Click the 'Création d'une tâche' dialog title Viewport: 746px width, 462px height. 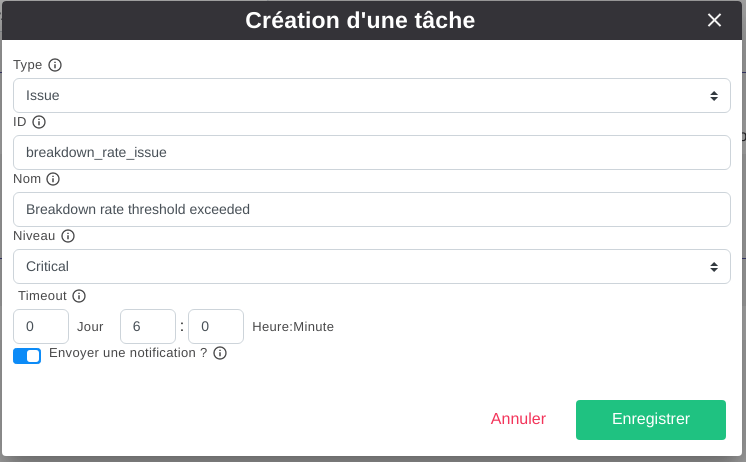pyautogui.click(x=360, y=20)
